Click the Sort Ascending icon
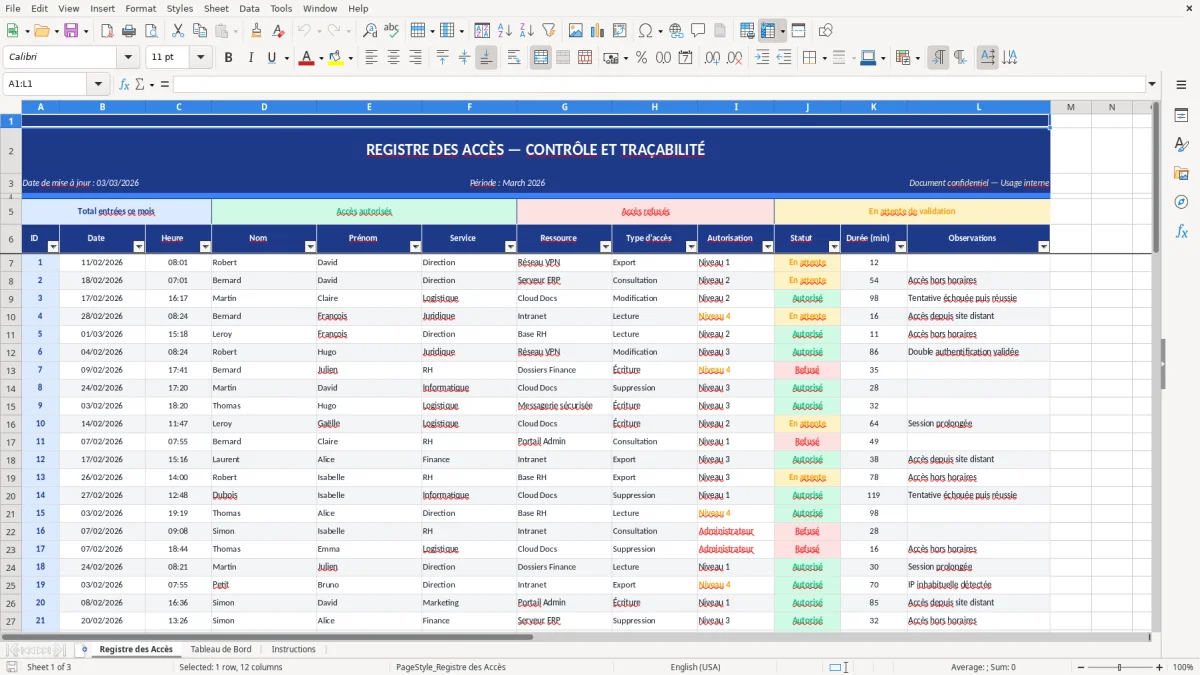 click(504, 31)
